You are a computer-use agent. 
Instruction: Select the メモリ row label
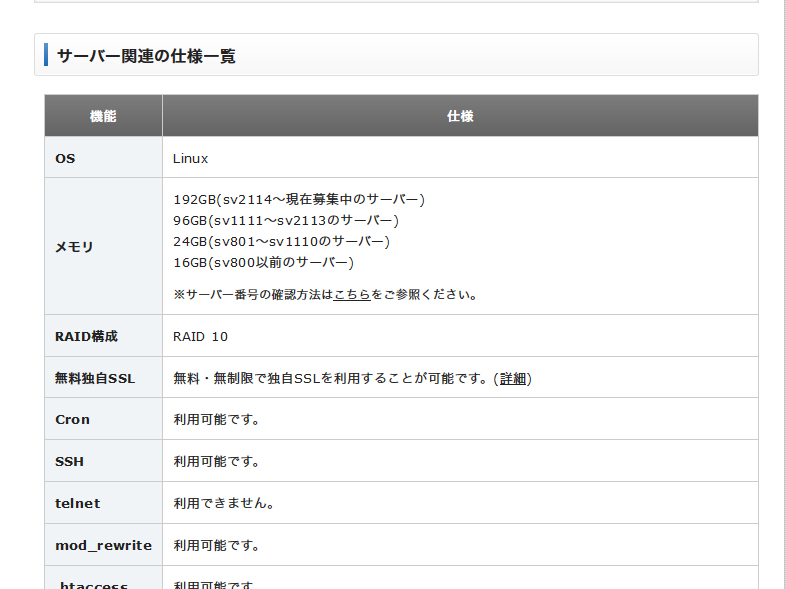coord(74,247)
